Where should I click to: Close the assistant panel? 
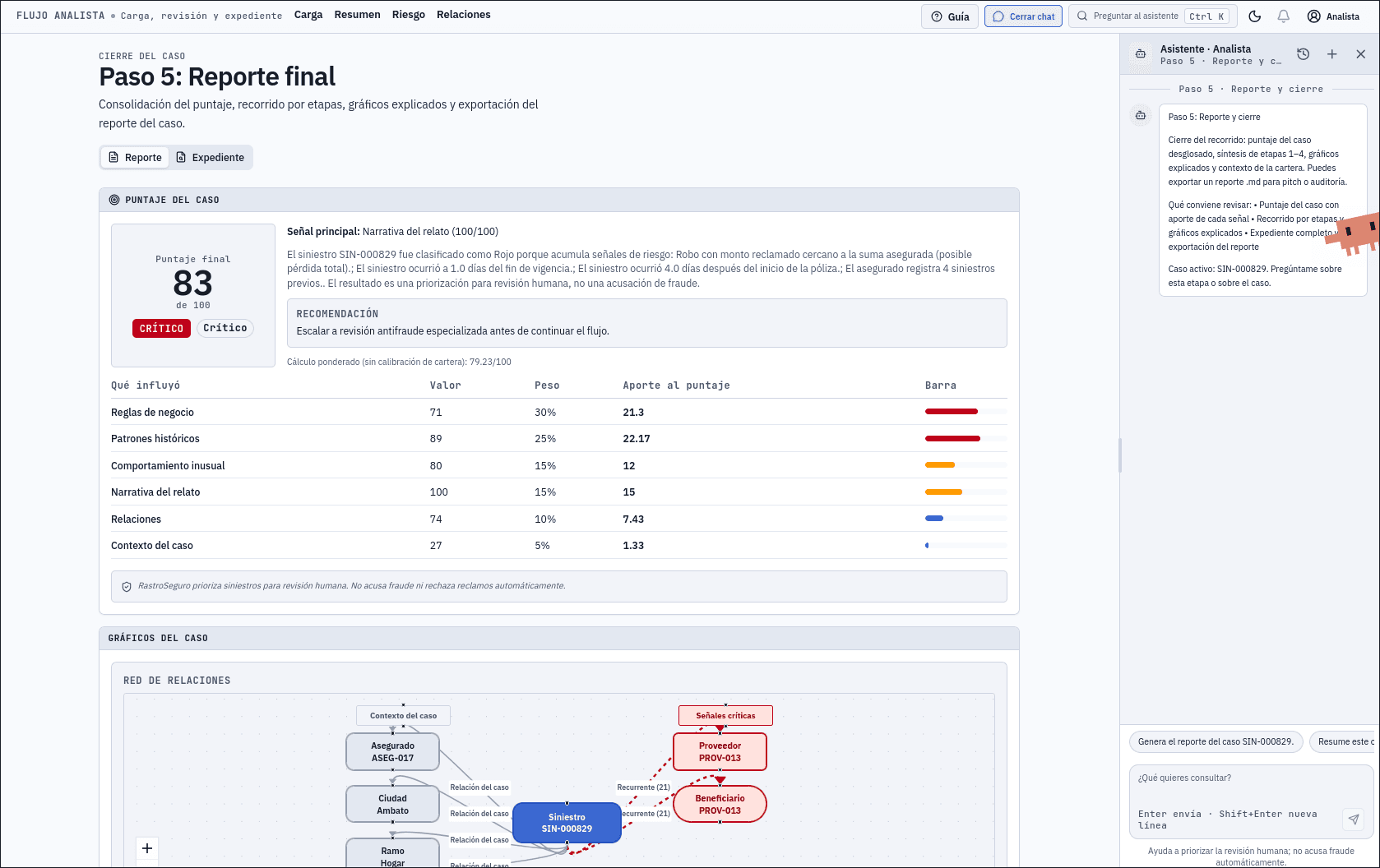pos(1360,54)
